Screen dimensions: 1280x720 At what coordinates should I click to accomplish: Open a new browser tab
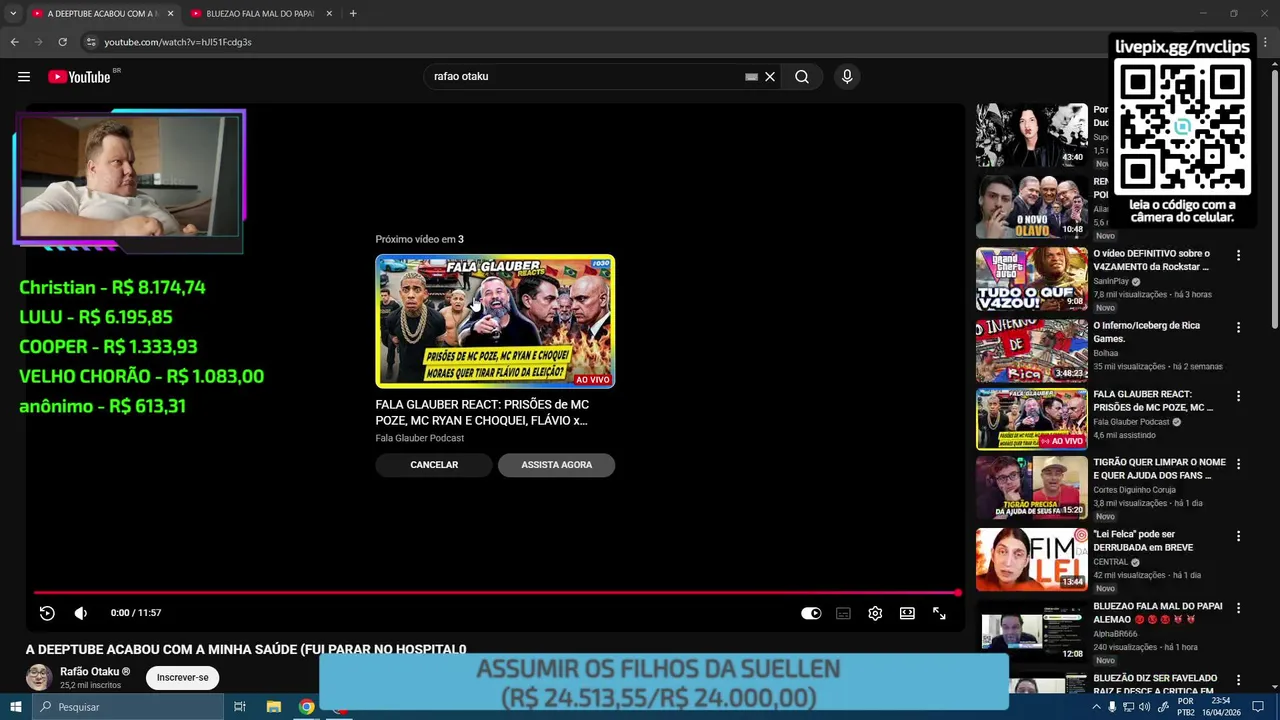click(x=353, y=13)
